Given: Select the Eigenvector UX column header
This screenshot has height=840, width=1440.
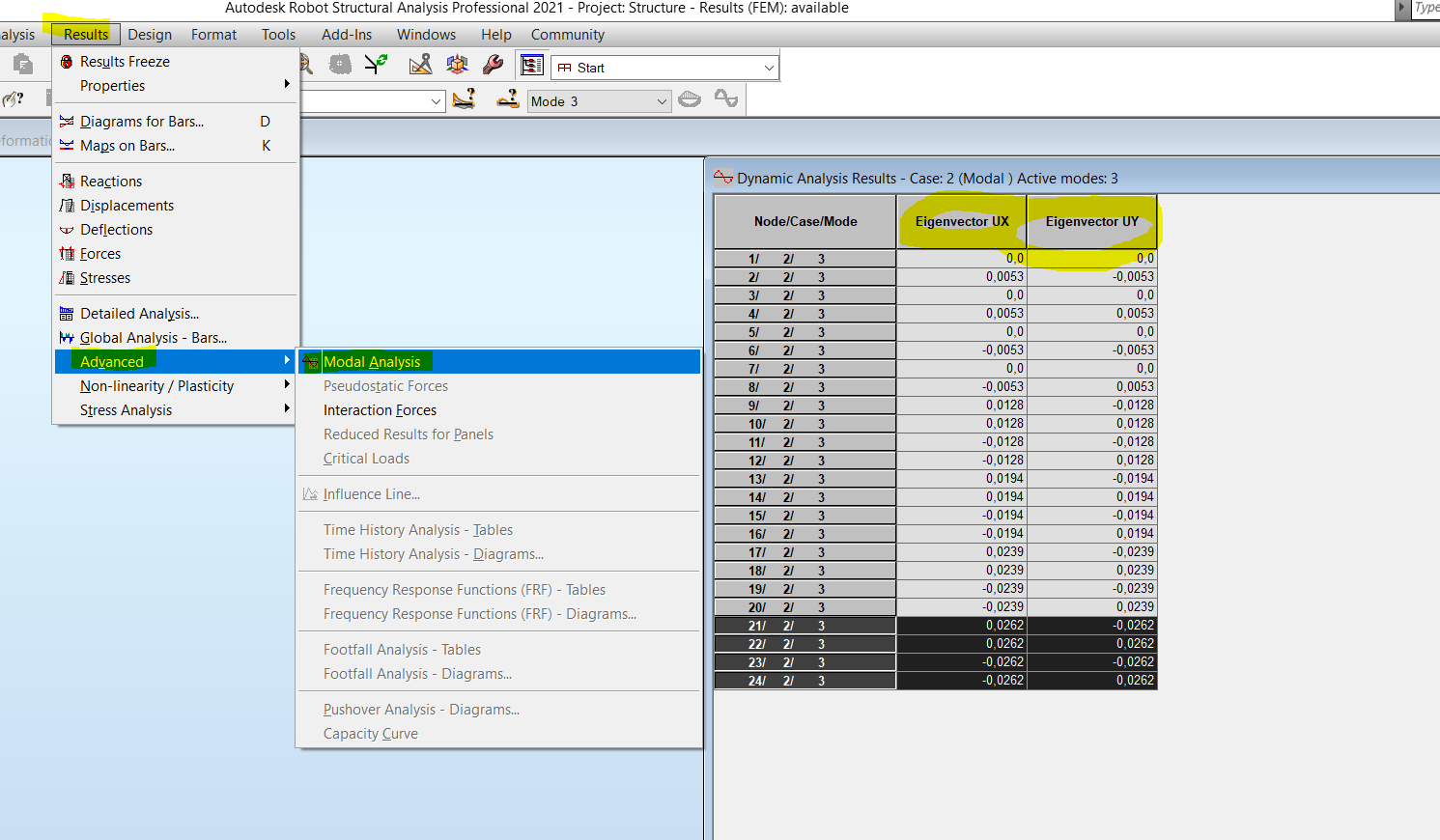Looking at the screenshot, I should click(x=961, y=221).
